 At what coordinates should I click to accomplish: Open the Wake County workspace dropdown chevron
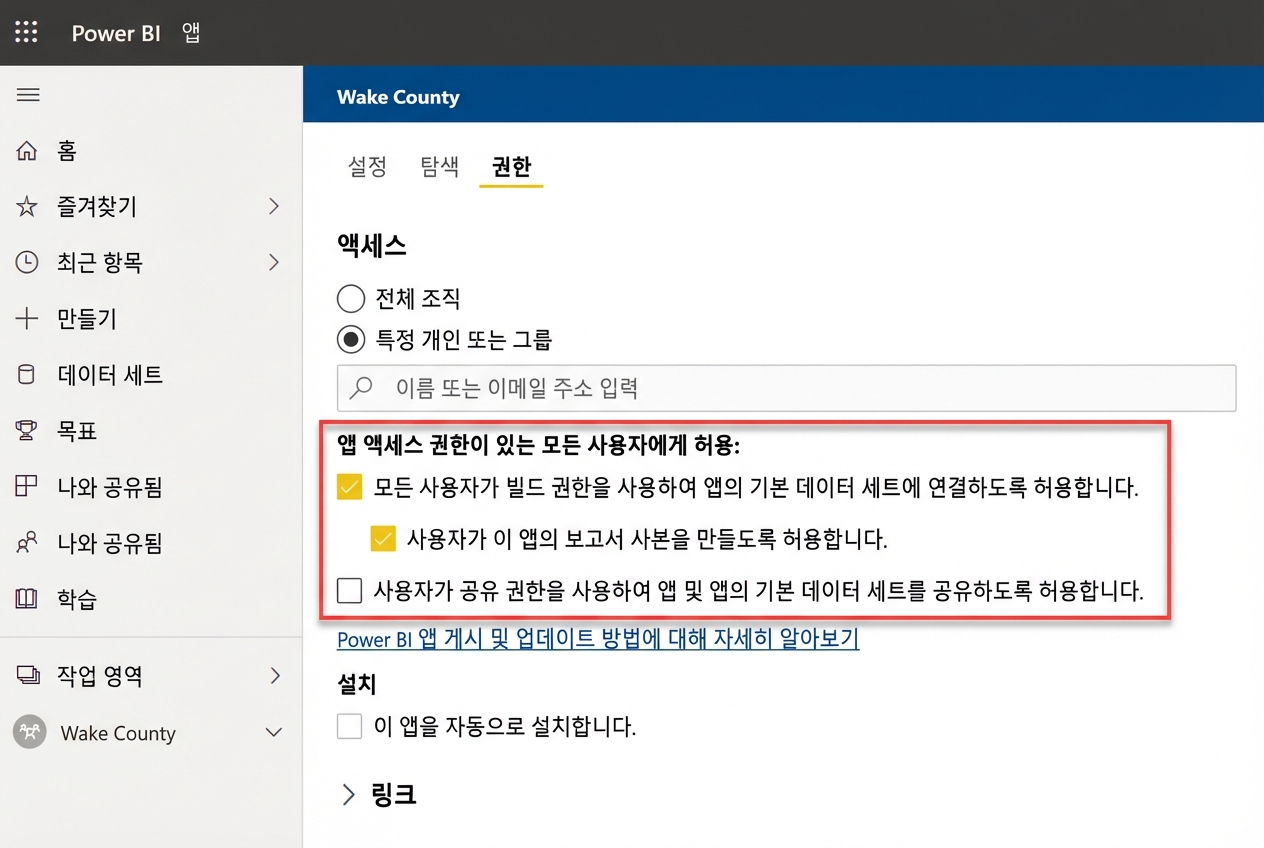pos(273,733)
